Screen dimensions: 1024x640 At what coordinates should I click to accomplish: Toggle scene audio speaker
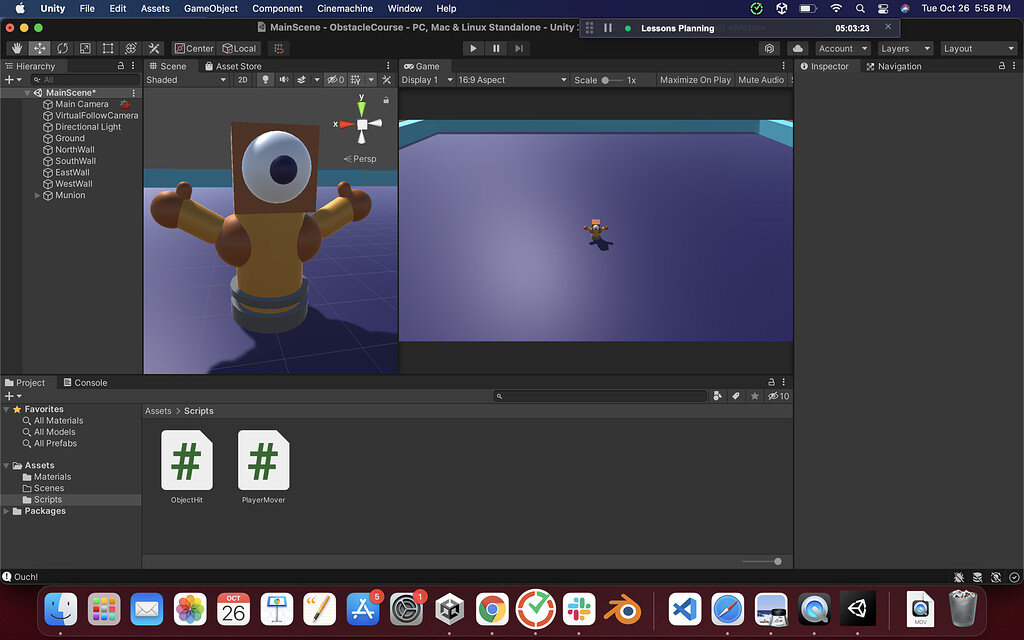[x=283, y=80]
